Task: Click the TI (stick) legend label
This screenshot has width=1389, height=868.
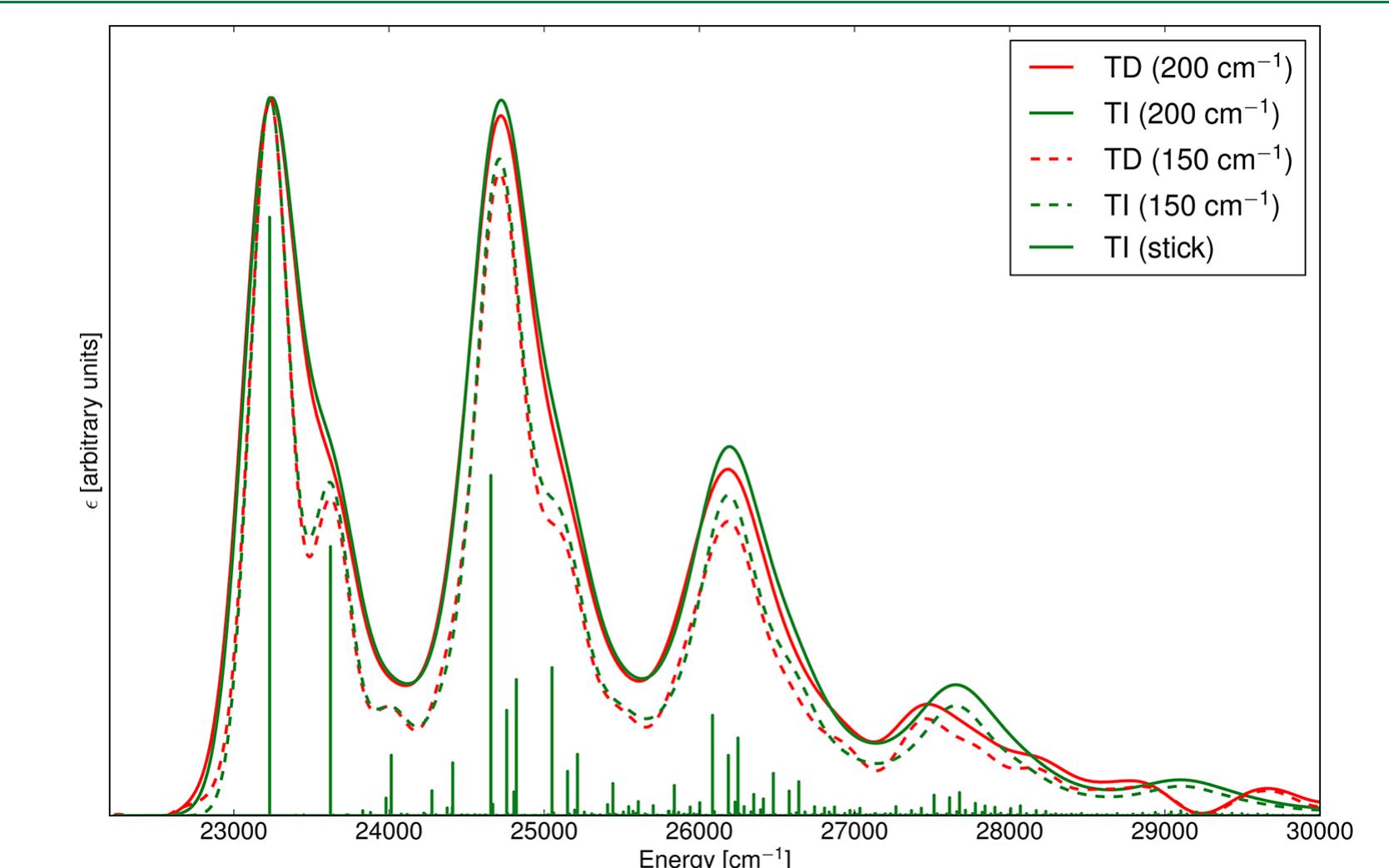Action: tap(1158, 248)
